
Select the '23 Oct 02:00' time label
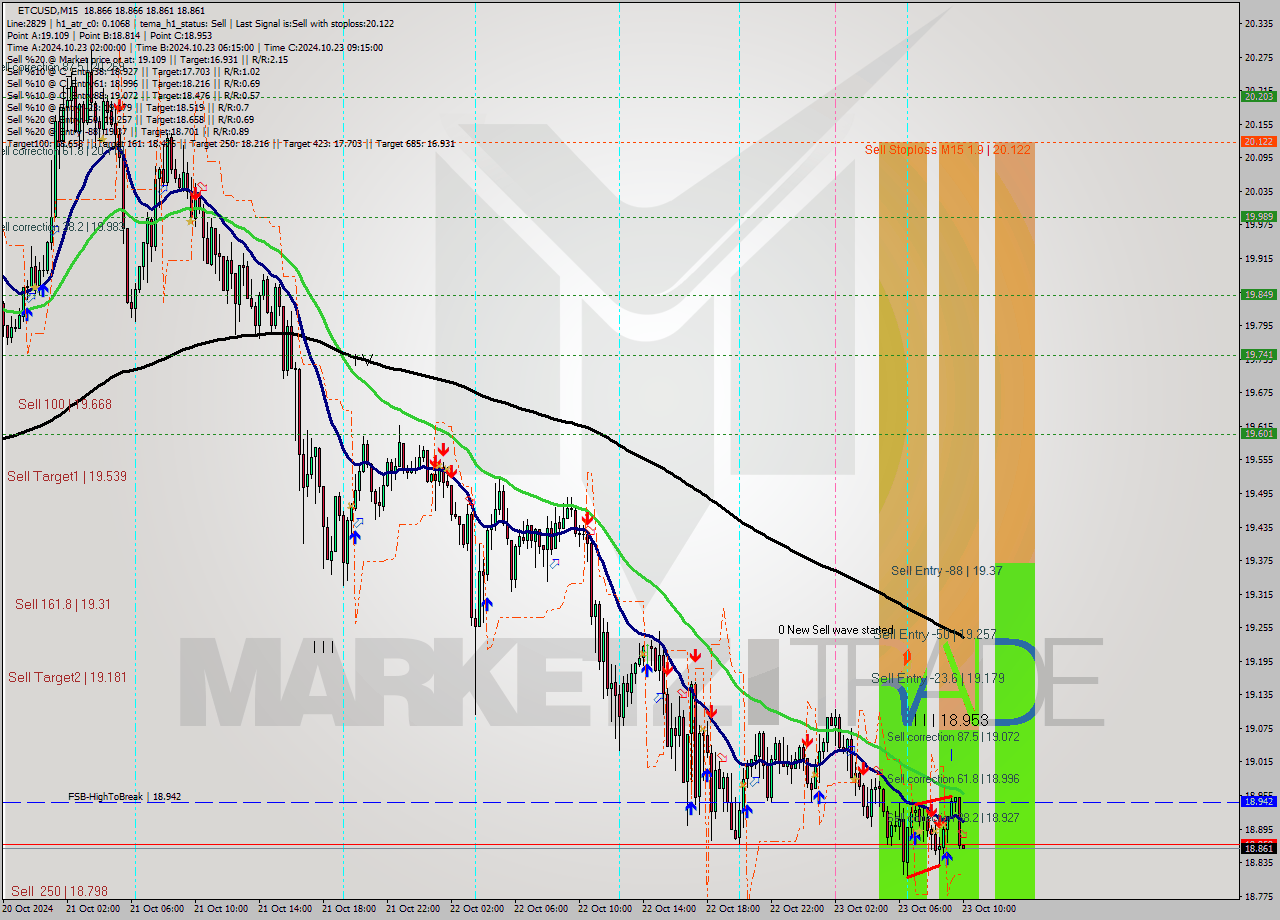(x=860, y=909)
